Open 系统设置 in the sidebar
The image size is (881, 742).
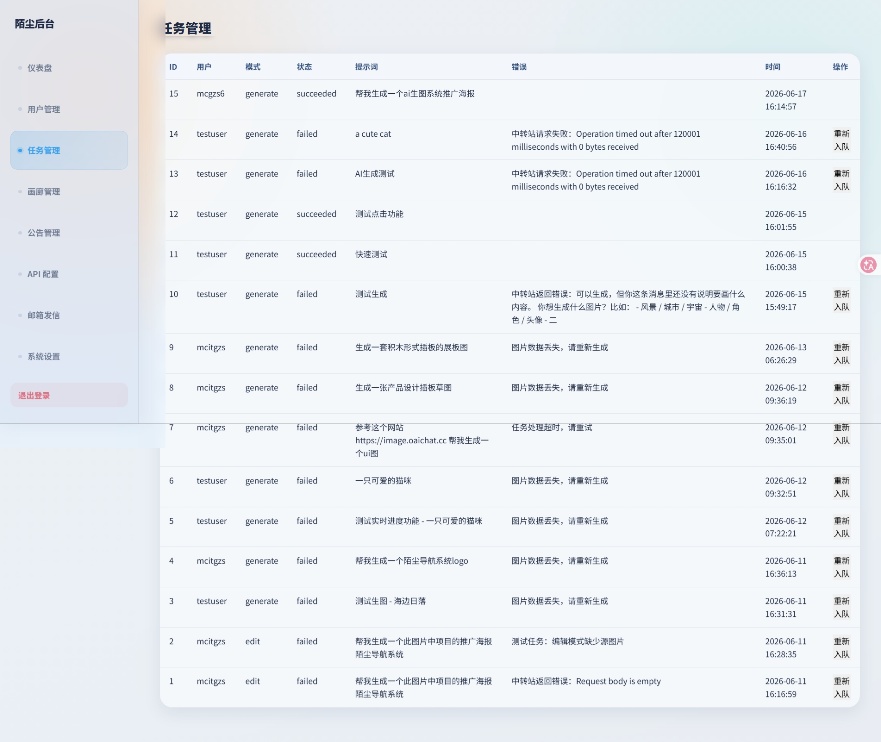pyautogui.click(x=69, y=356)
